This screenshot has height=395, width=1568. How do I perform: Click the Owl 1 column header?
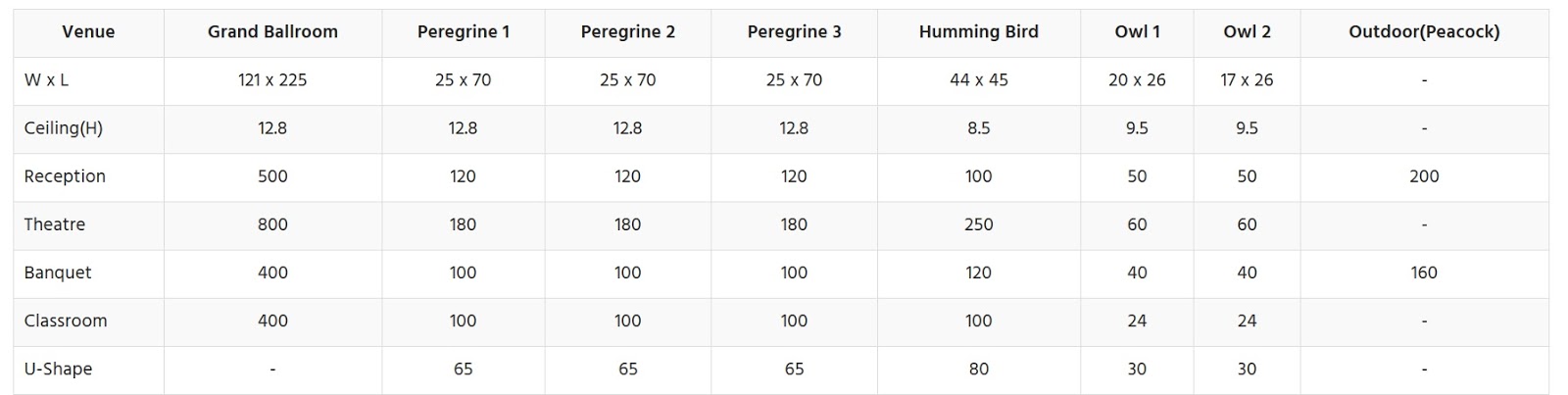tap(1137, 31)
